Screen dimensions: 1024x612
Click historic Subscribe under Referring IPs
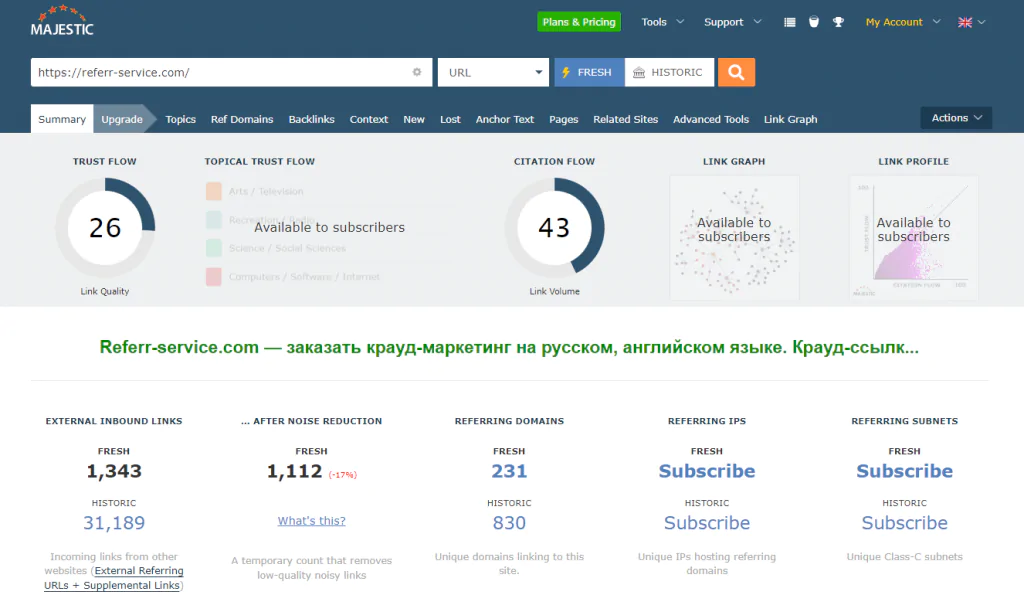click(x=707, y=523)
